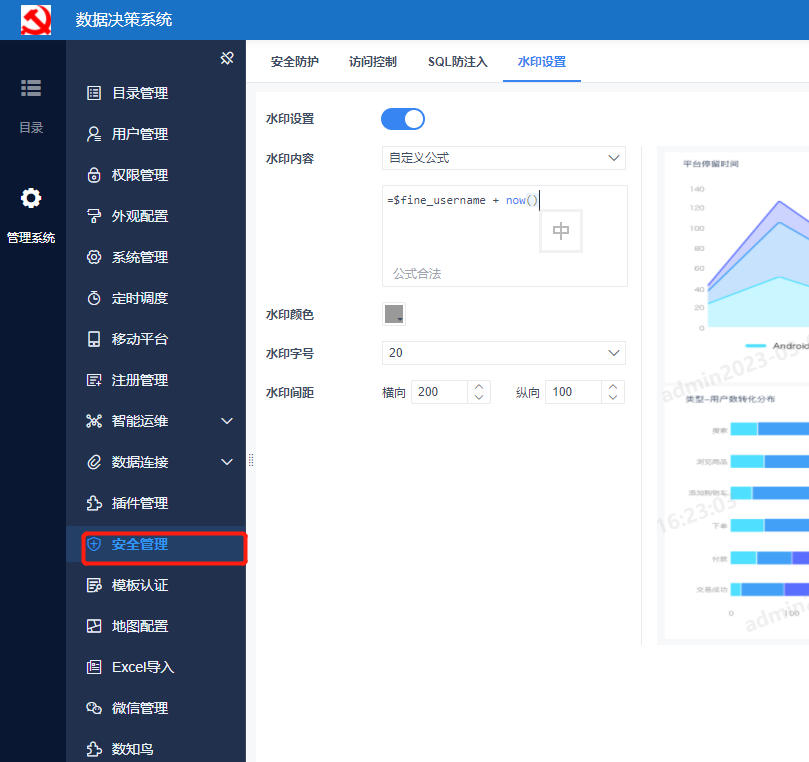Click the sidebar collapse drag handle

pyautogui.click(x=251, y=460)
